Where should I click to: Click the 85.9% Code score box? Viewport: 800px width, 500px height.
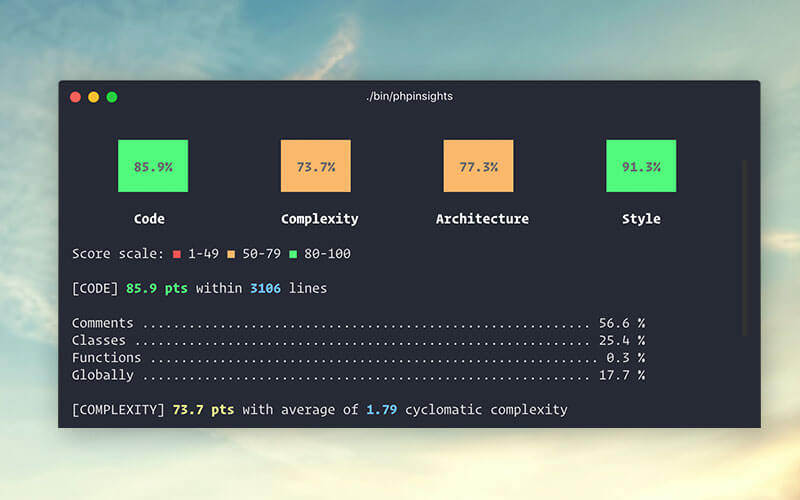click(152, 166)
